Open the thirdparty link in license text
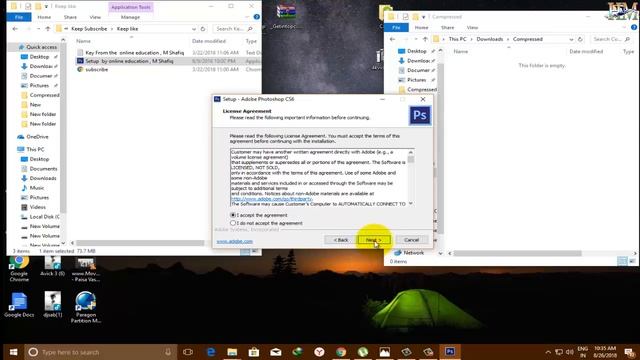Image resolution: width=640 pixels, height=360 pixels. tap(271, 199)
